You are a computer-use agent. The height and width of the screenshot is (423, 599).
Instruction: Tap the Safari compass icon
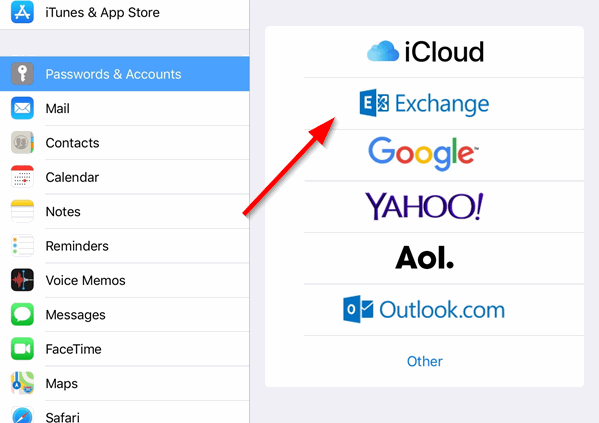click(22, 415)
